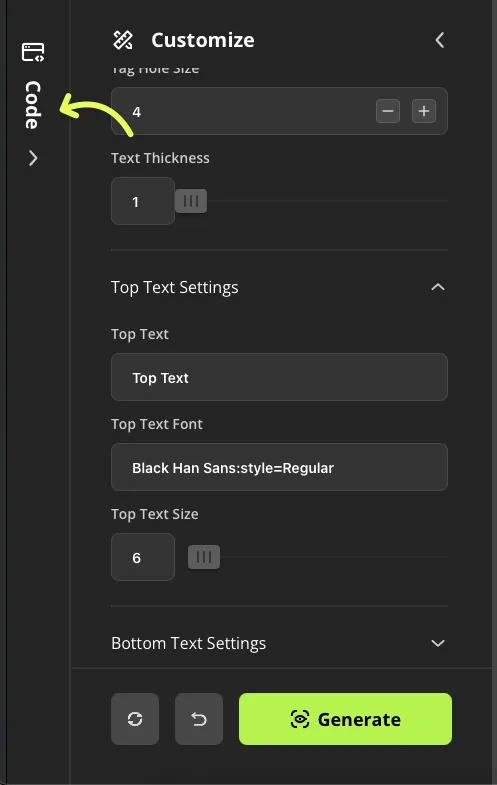Click the Customize panel title

[x=203, y=40]
